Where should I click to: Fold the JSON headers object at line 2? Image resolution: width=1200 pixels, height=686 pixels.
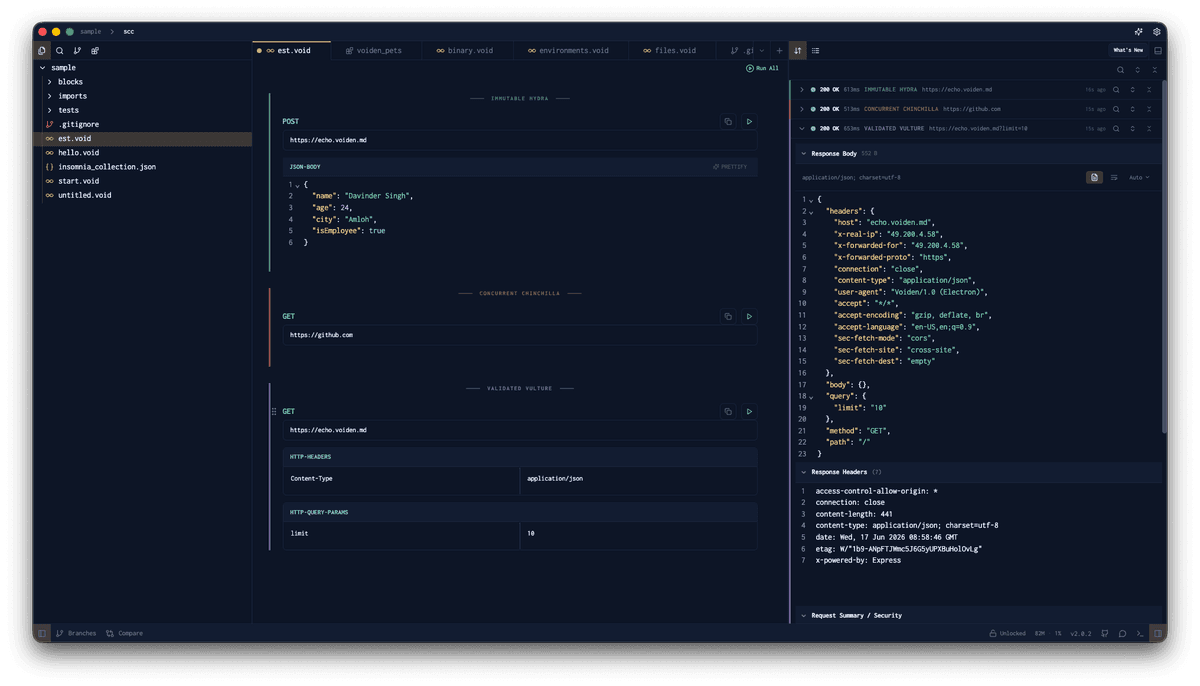point(811,212)
